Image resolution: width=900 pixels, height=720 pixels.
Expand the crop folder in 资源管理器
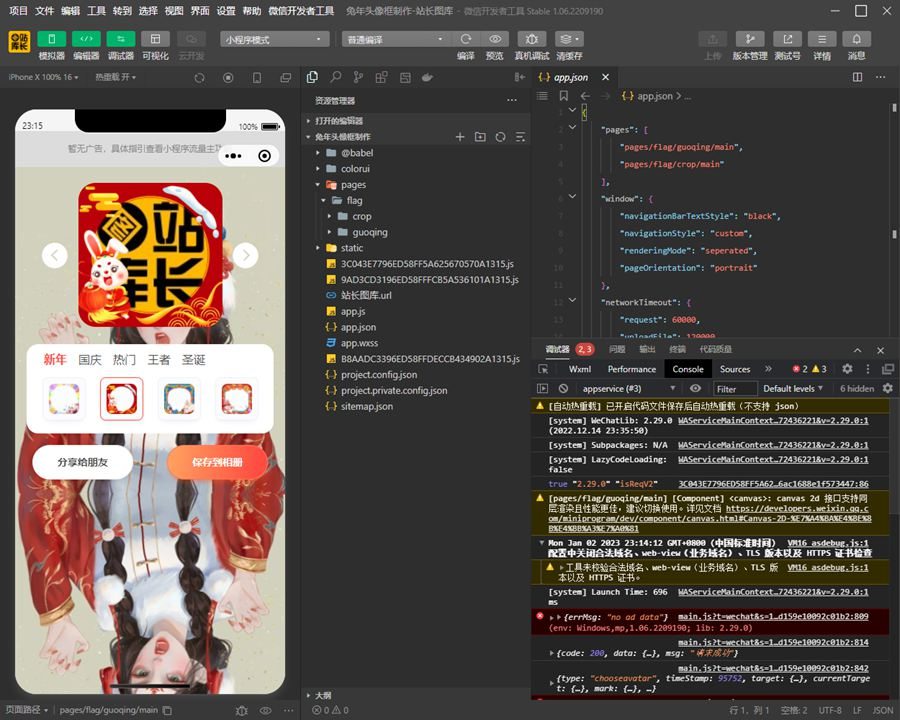pyautogui.click(x=360, y=216)
